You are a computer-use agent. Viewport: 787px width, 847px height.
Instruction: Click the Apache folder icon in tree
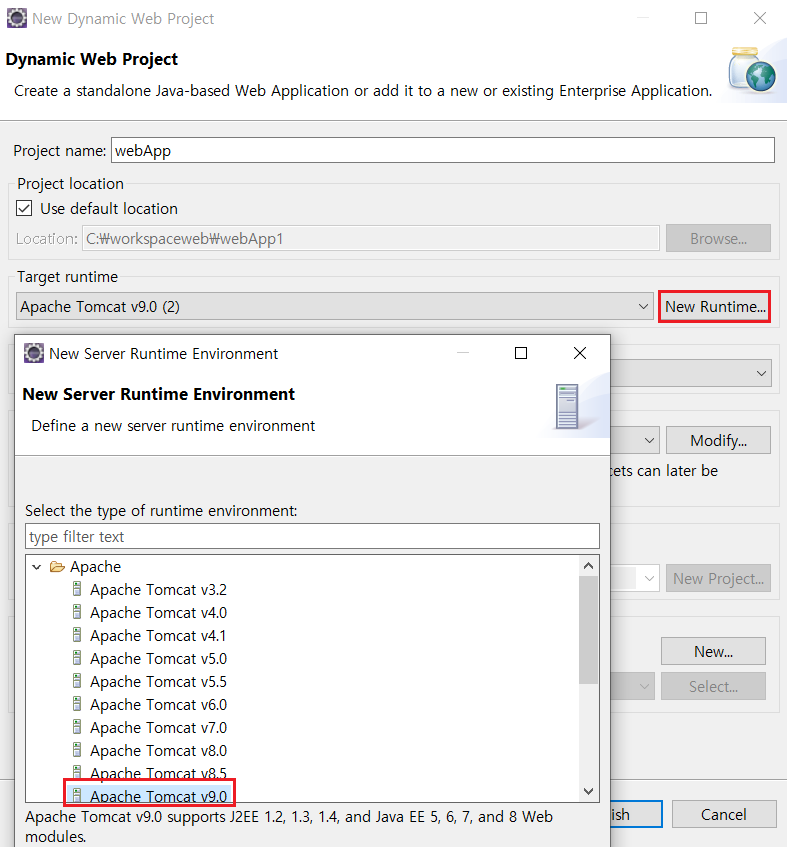[x=57, y=567]
